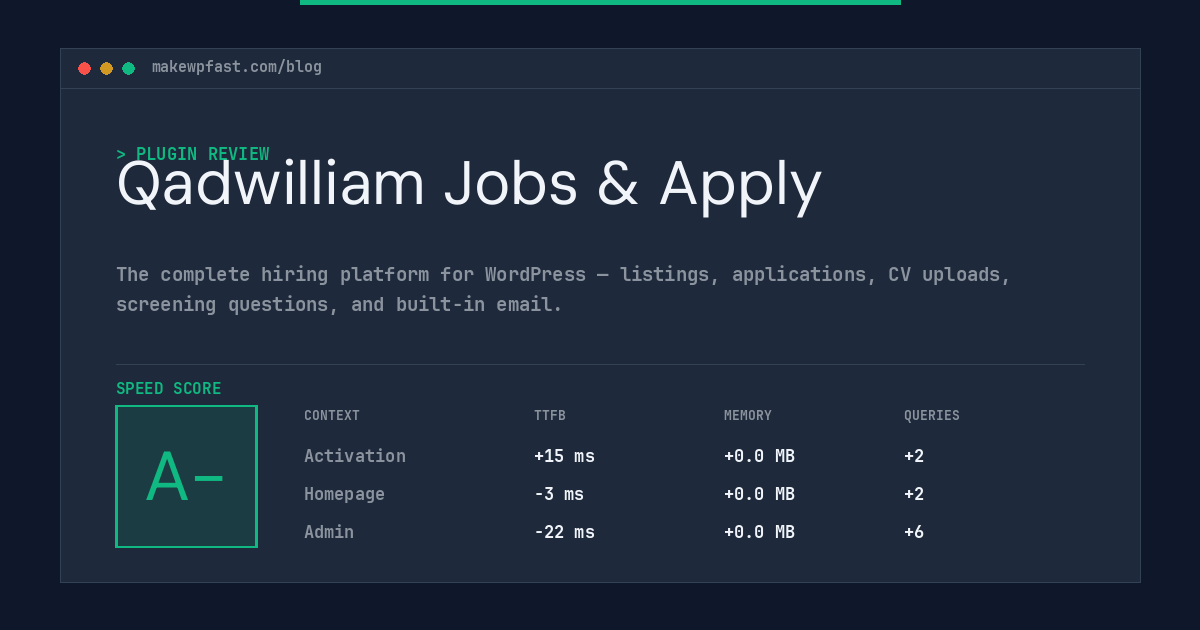
Task: Click the Activation row memory value
Action: (759, 456)
